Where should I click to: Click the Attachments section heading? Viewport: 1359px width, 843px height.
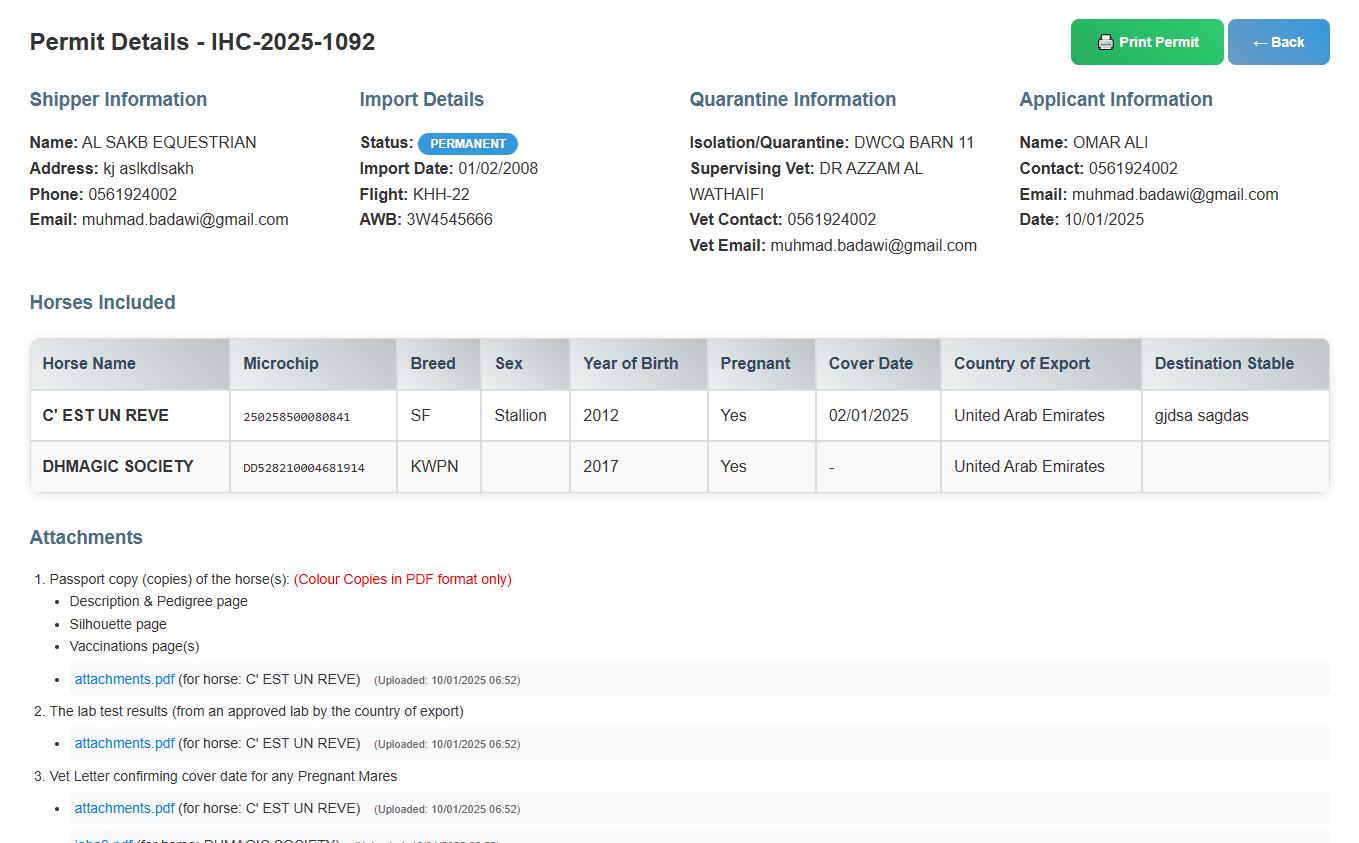pyautogui.click(x=86, y=537)
